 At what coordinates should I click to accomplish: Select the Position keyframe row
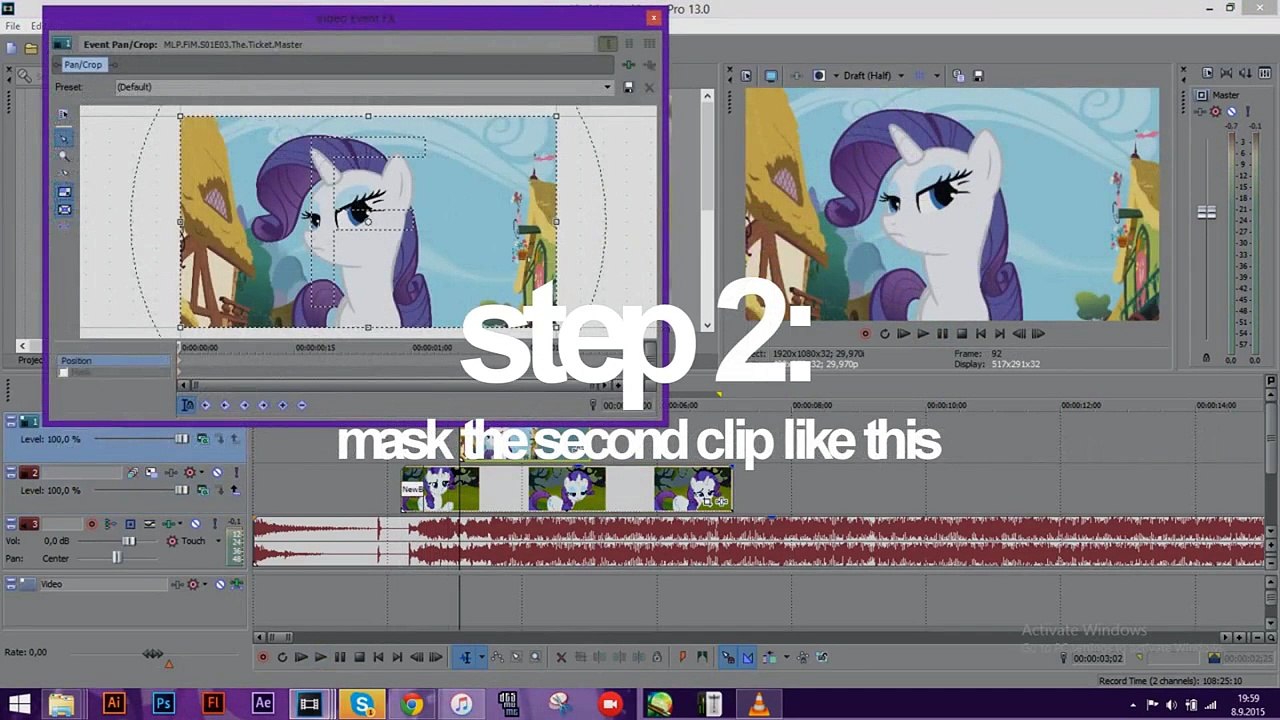click(114, 361)
